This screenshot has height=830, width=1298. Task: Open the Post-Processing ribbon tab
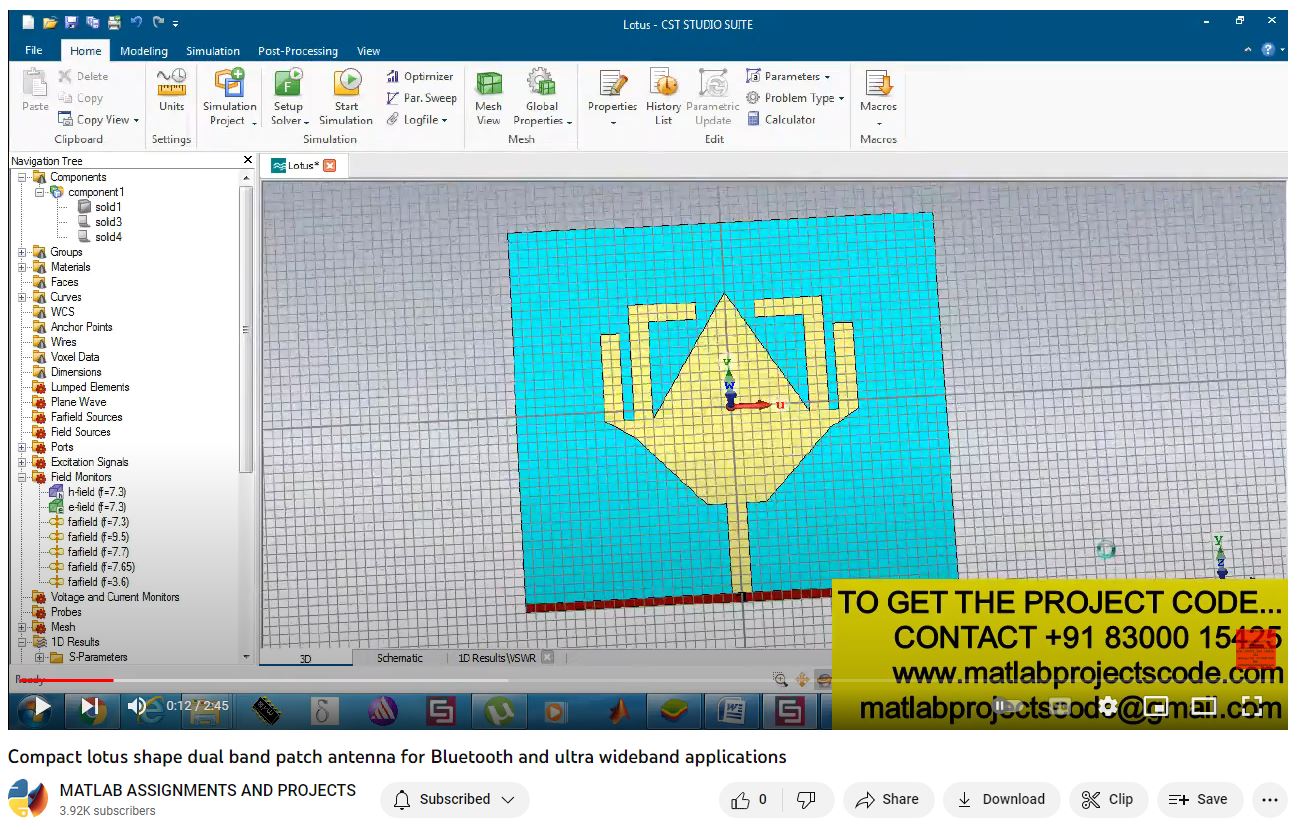coord(297,51)
